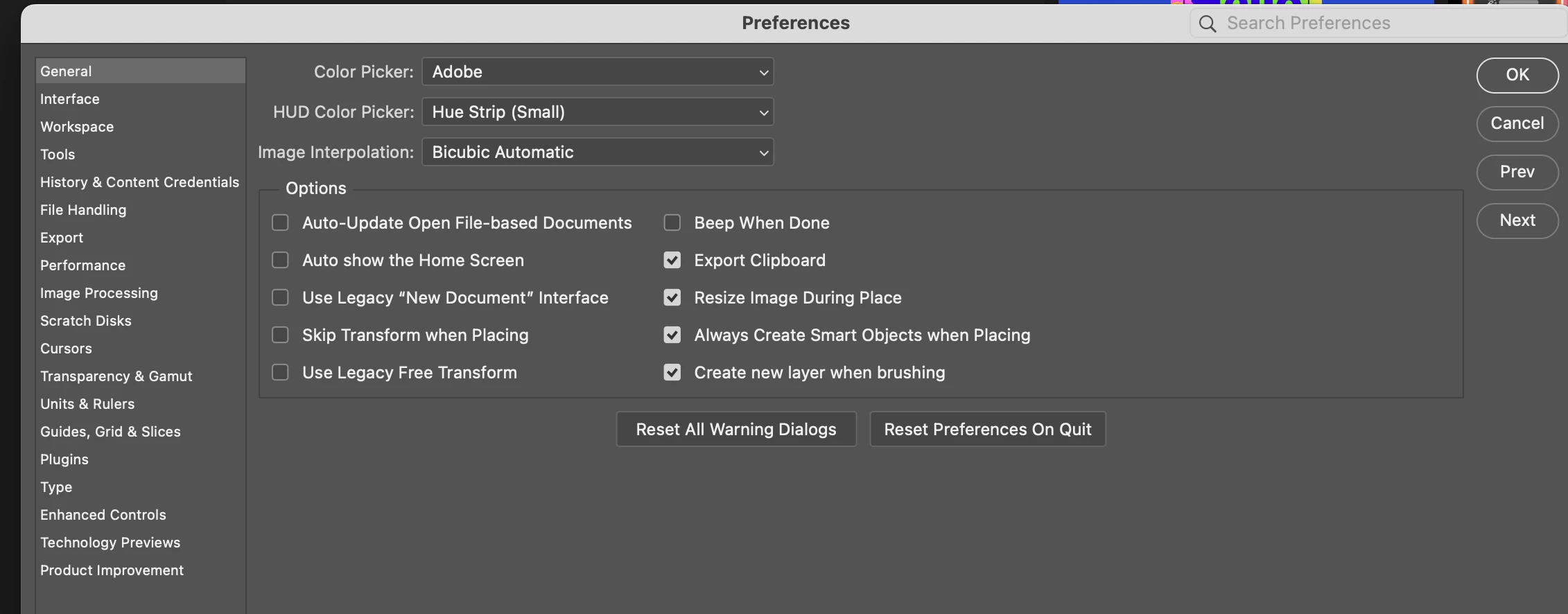Image resolution: width=1568 pixels, height=614 pixels.
Task: Open the Performance preferences category
Action: pos(82,265)
